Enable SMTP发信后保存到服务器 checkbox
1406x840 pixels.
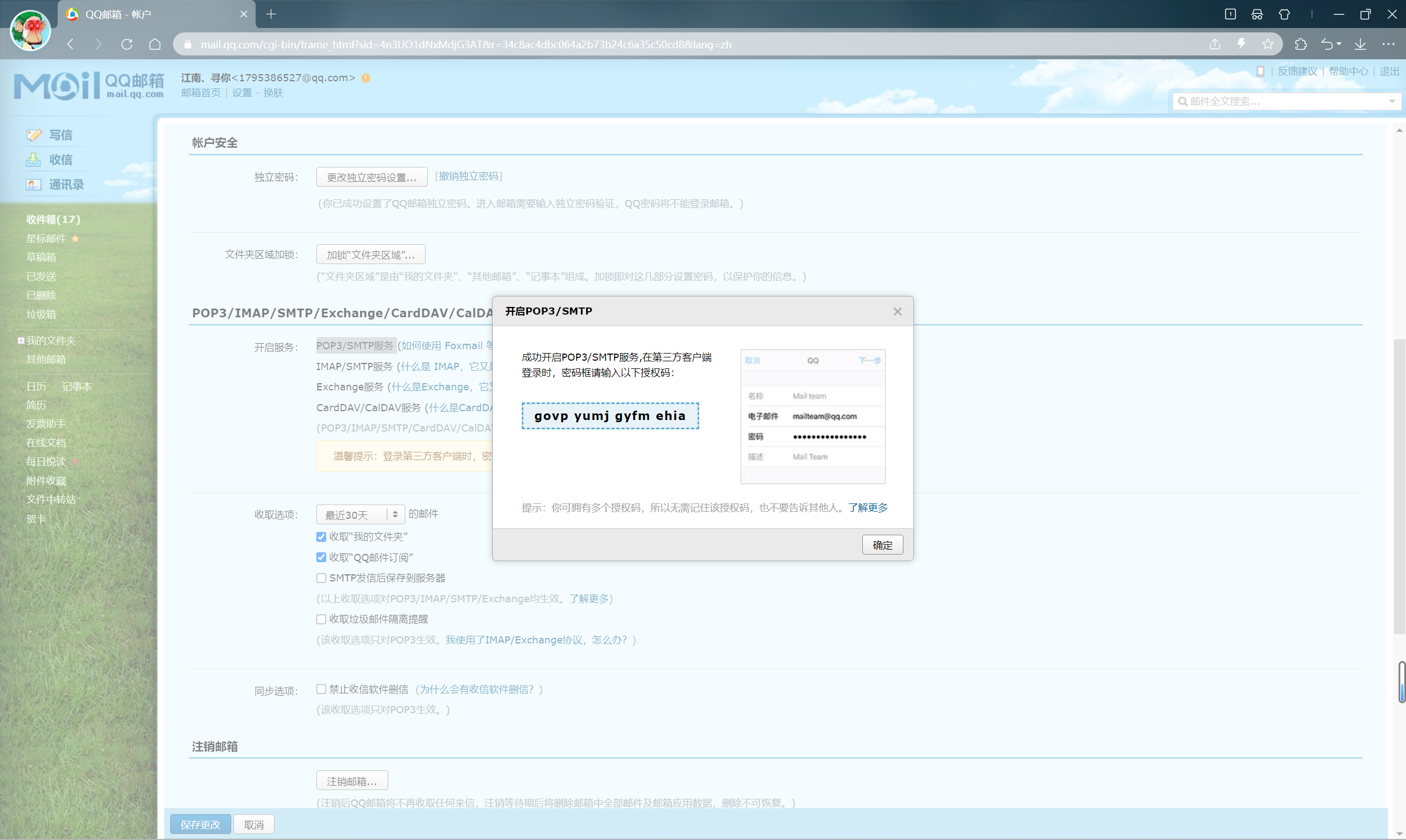click(321, 578)
